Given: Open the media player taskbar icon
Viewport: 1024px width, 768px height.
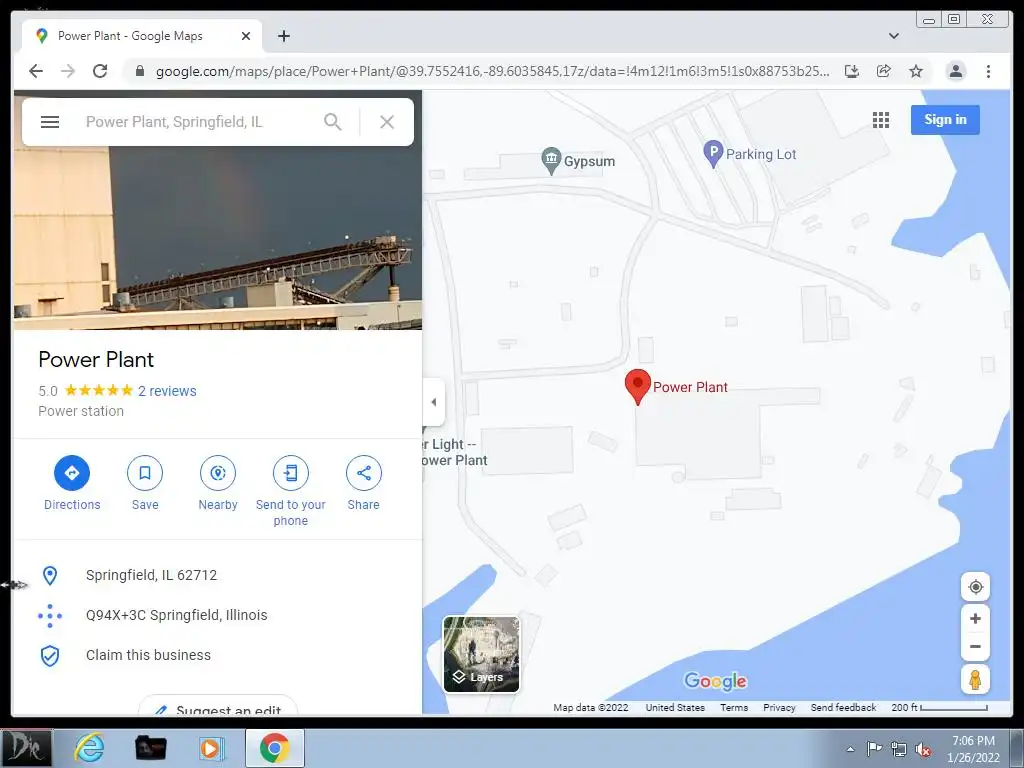Looking at the screenshot, I should (210, 748).
